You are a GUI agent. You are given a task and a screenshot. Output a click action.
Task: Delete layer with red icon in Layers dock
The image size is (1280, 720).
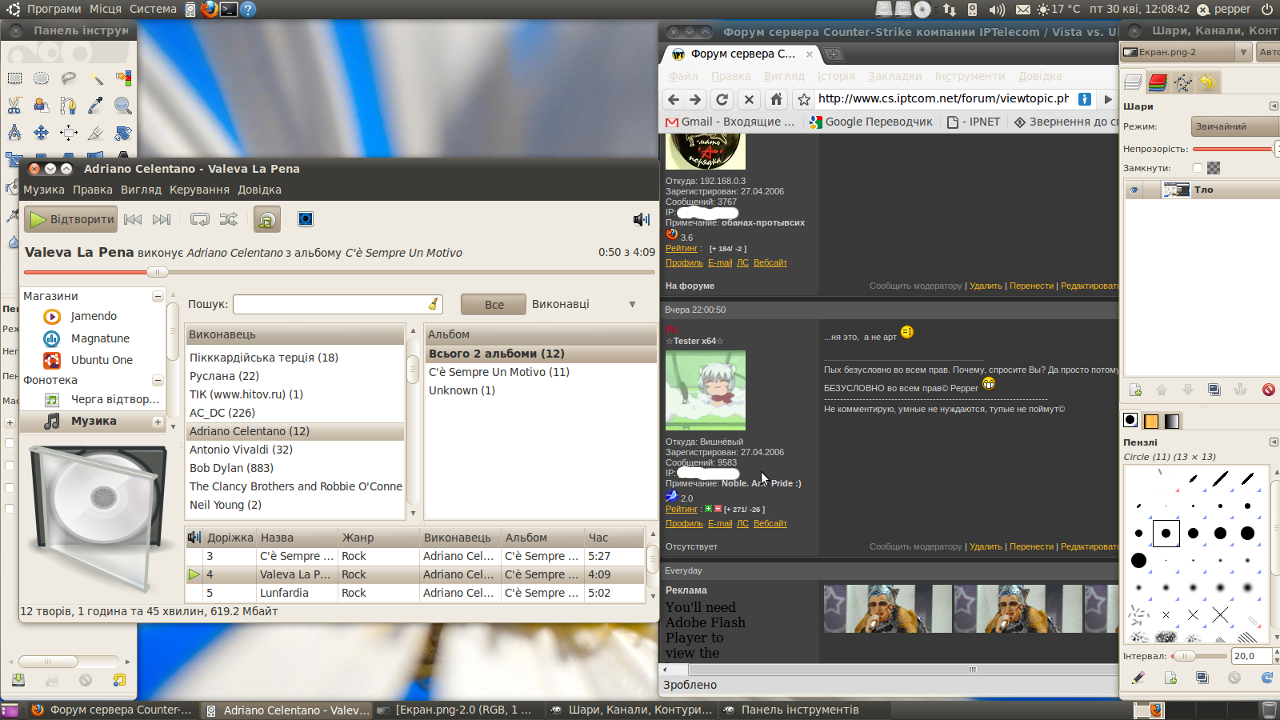pos(1268,390)
